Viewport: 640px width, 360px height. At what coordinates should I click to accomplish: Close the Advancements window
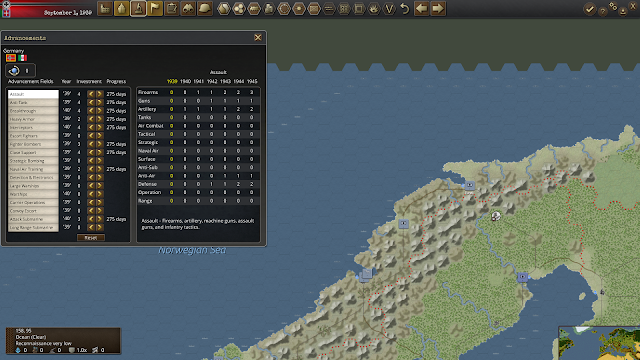258,38
